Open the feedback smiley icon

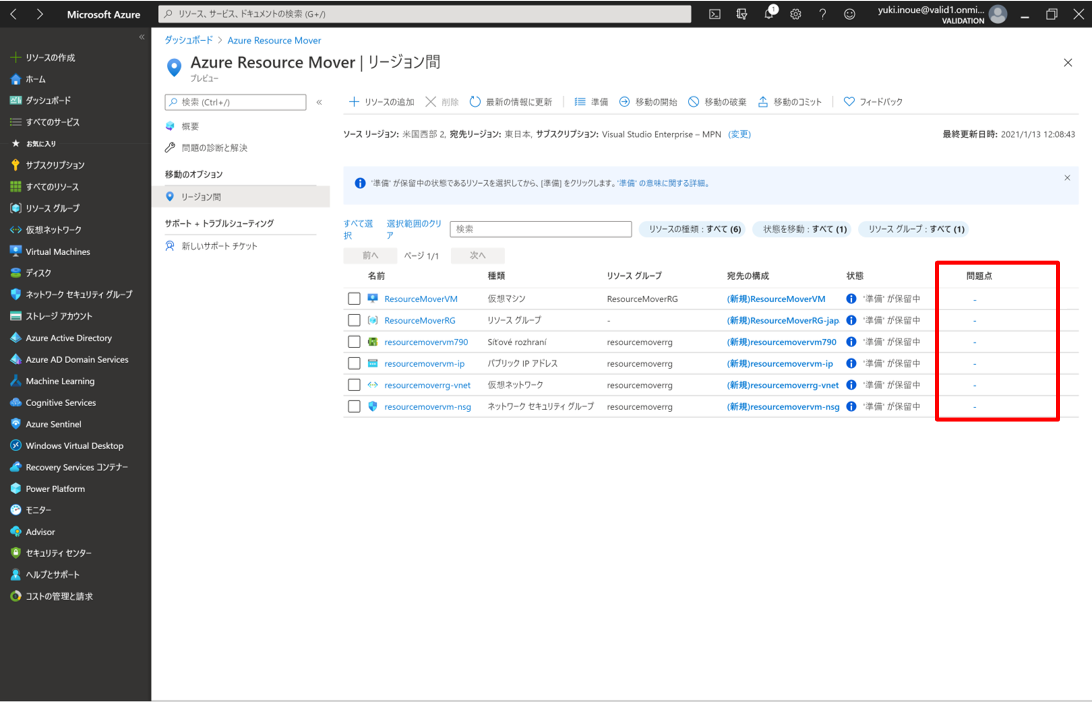point(849,14)
